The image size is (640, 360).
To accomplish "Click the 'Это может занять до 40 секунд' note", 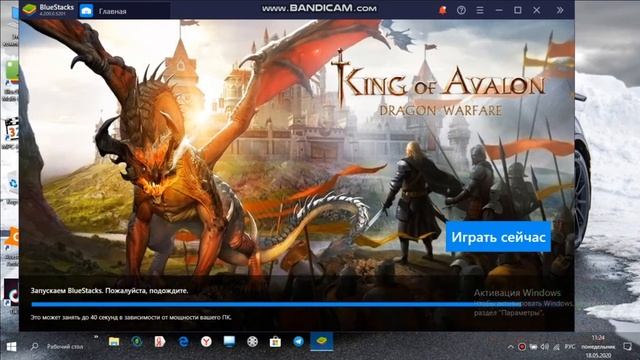I will point(131,317).
